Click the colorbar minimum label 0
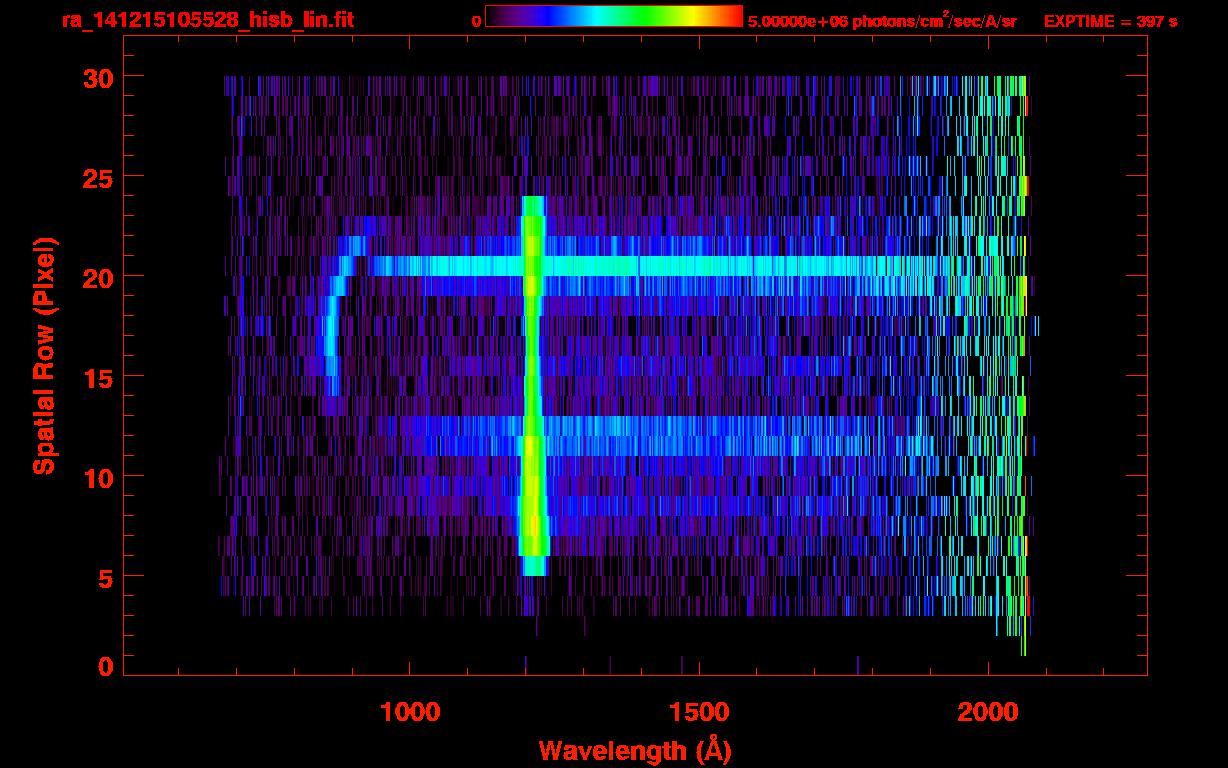Image resolution: width=1228 pixels, height=768 pixels. 476,21
